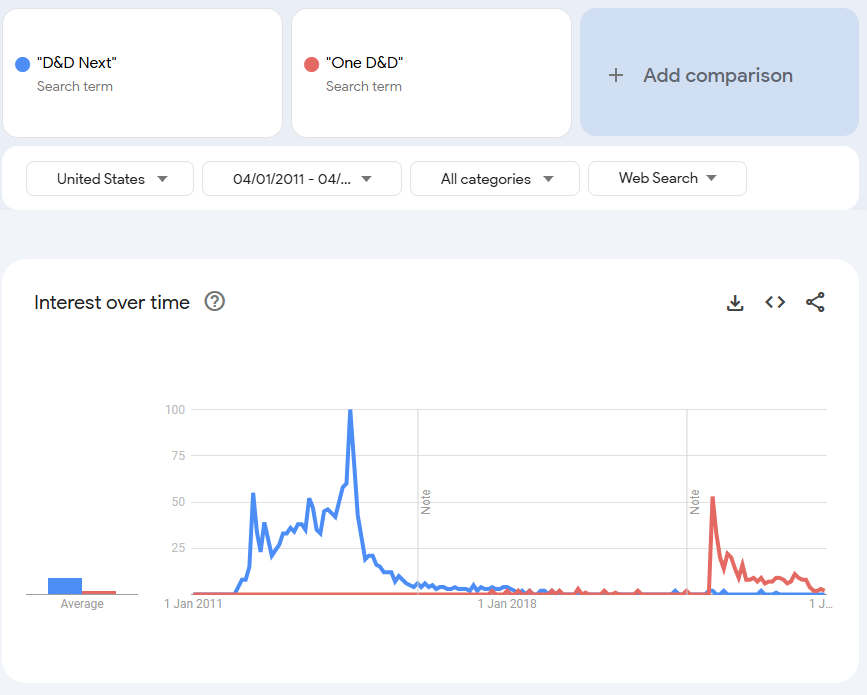Screen dimensions: 867x695
Task: Click the red line peak for One D&D
Action: pyautogui.click(x=712, y=498)
